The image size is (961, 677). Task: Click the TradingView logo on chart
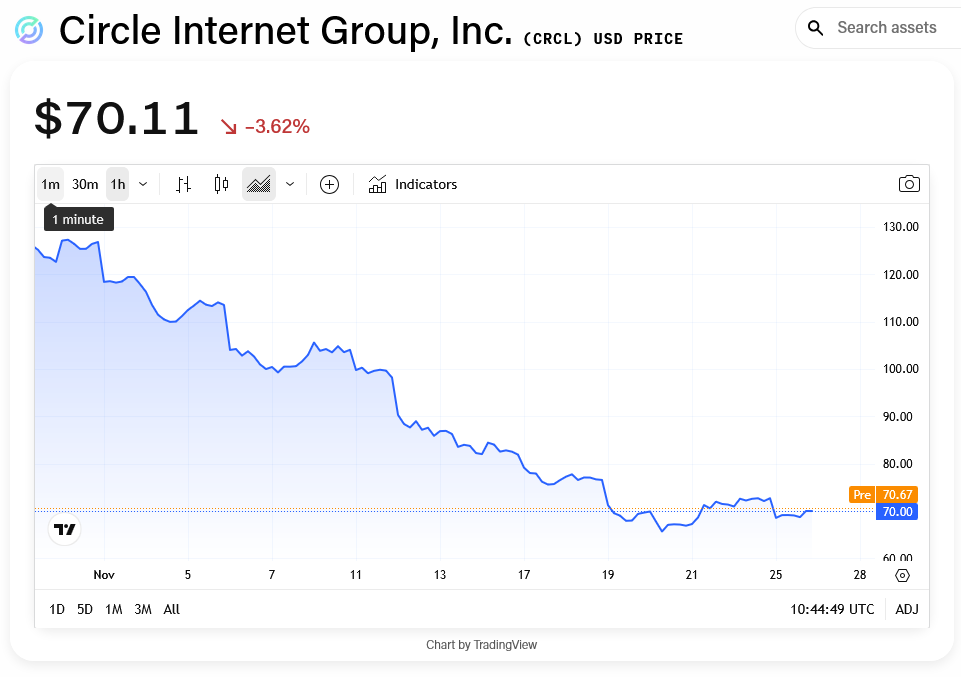tap(65, 530)
